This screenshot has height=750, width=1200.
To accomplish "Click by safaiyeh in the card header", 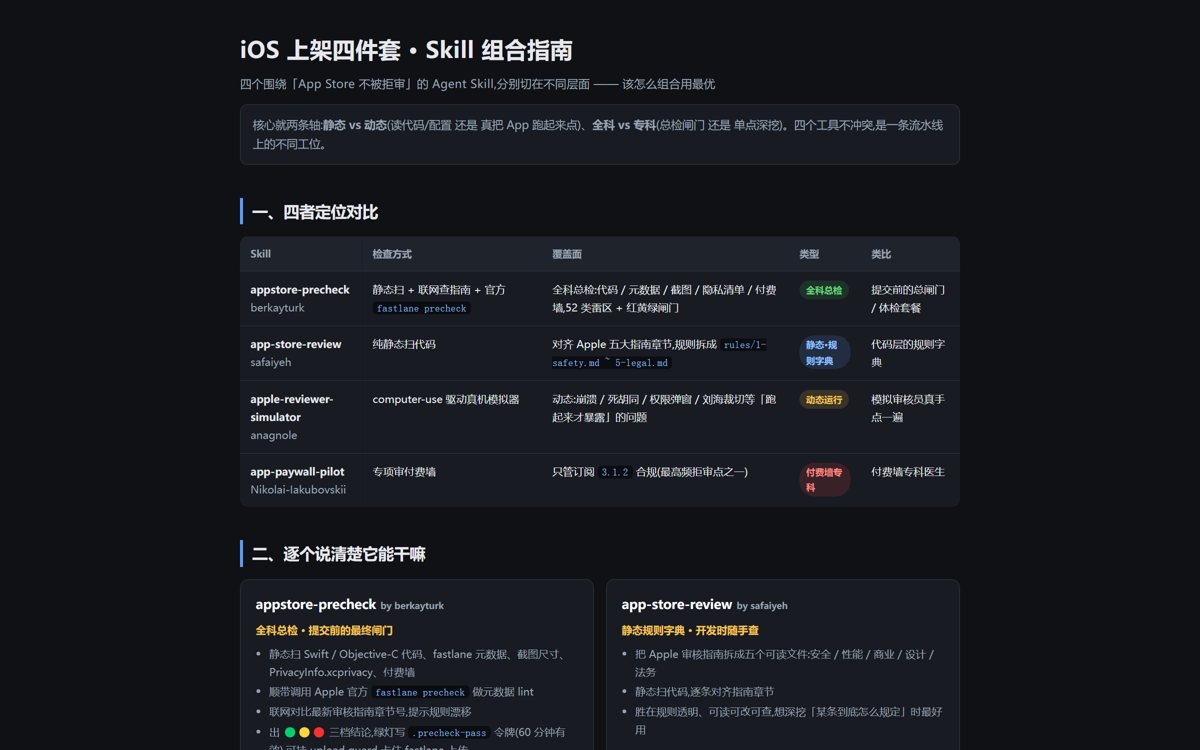I will tap(762, 606).
